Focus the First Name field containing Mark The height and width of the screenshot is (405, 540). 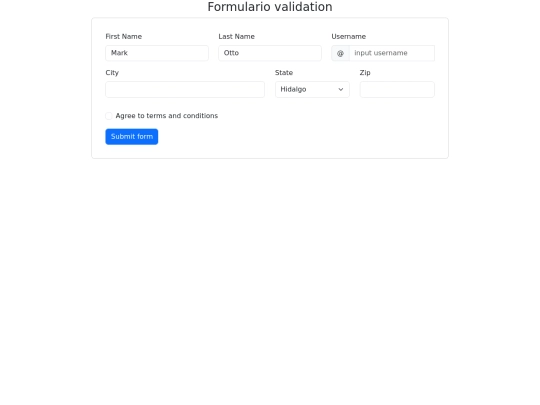click(x=157, y=53)
